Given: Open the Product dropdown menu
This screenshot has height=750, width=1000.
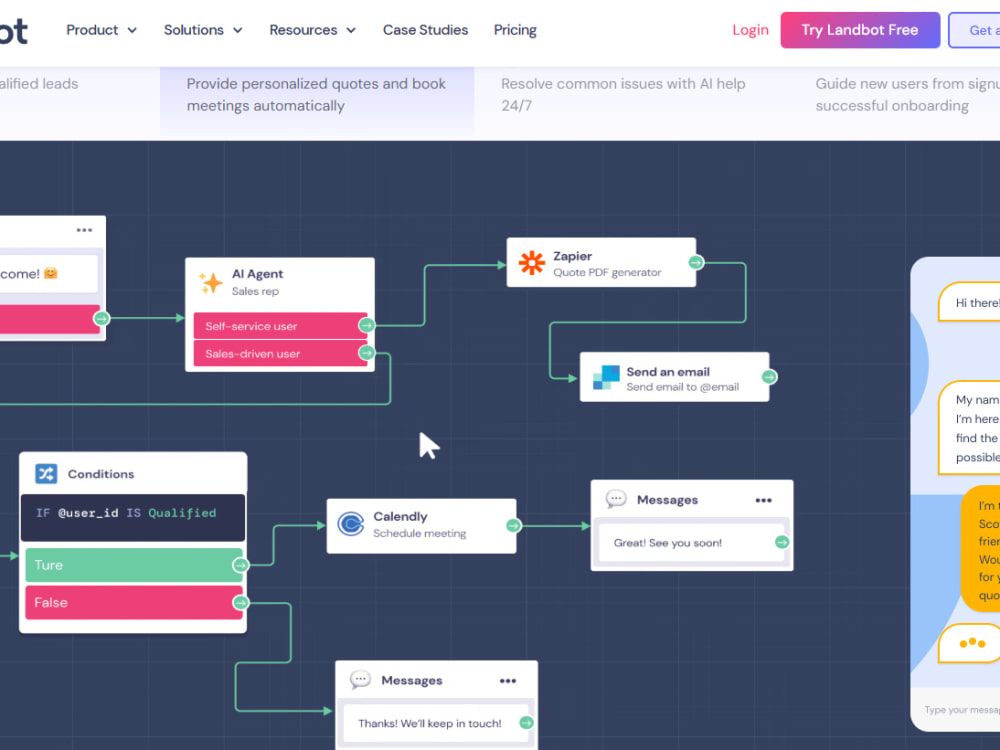Looking at the screenshot, I should tap(101, 30).
